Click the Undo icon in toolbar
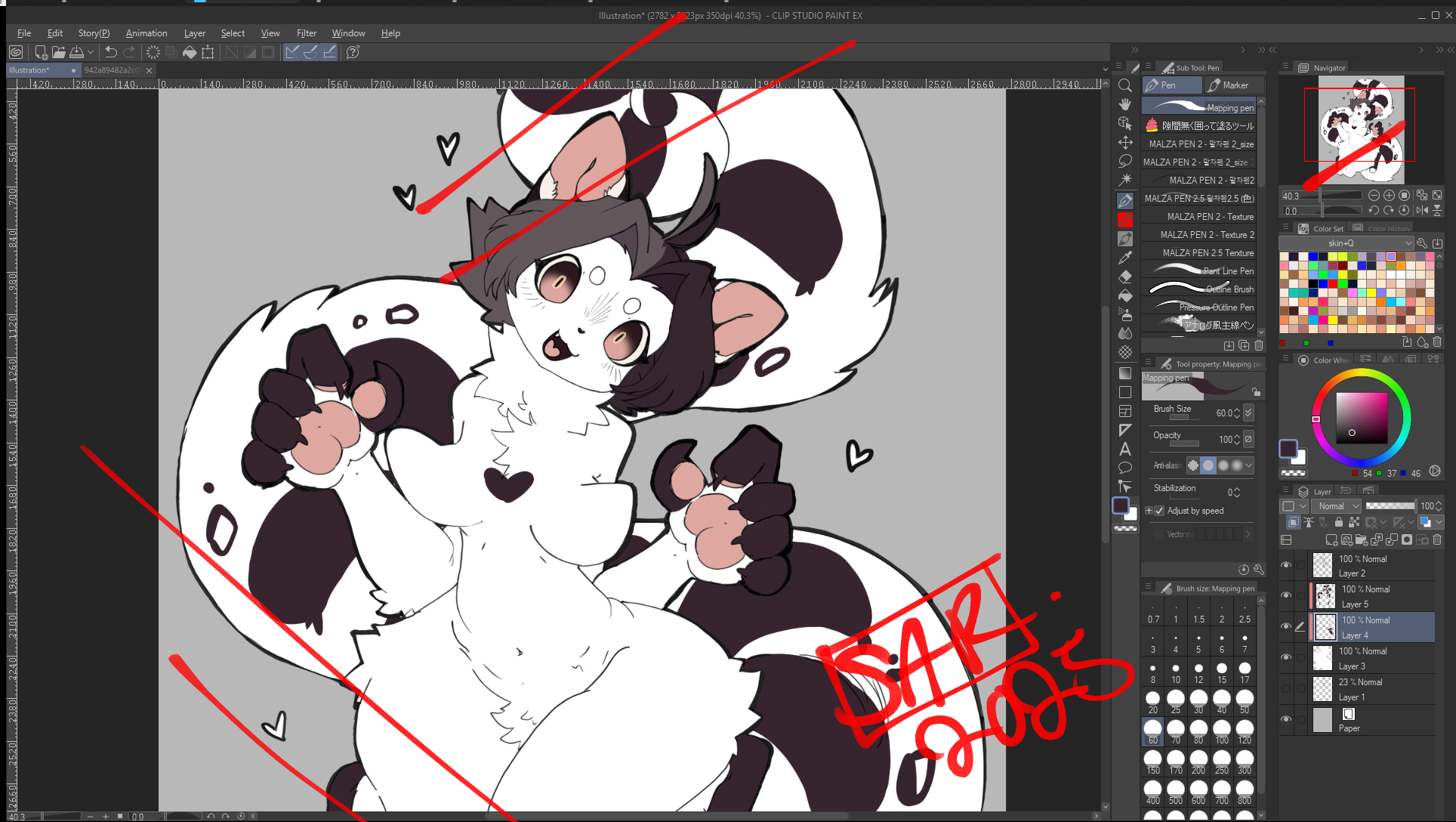1456x822 pixels. (111, 52)
